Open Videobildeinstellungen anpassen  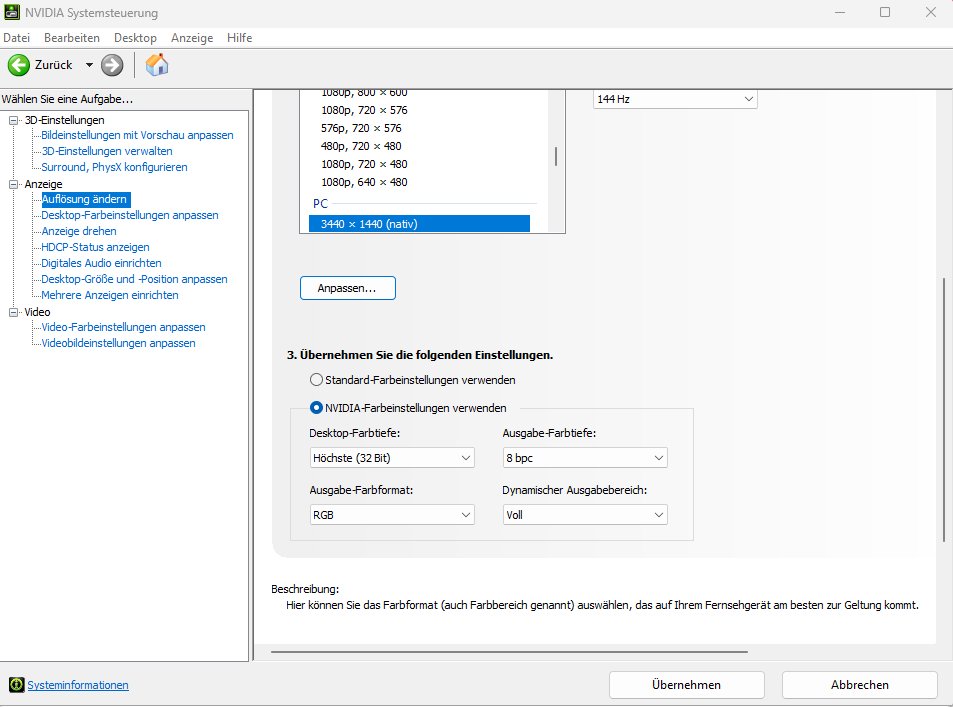pyautogui.click(x=119, y=343)
